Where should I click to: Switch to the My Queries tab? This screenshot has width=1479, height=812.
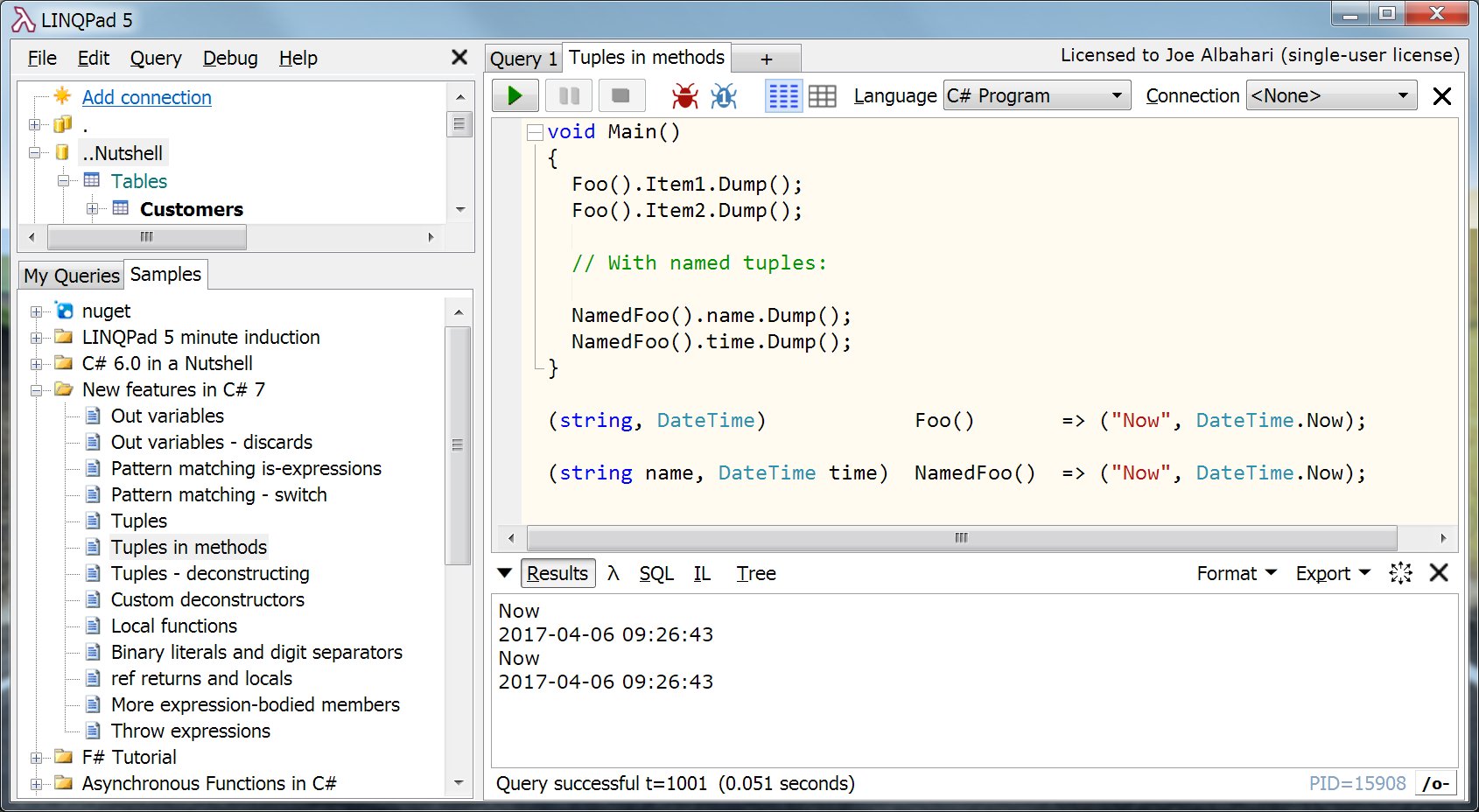point(70,276)
